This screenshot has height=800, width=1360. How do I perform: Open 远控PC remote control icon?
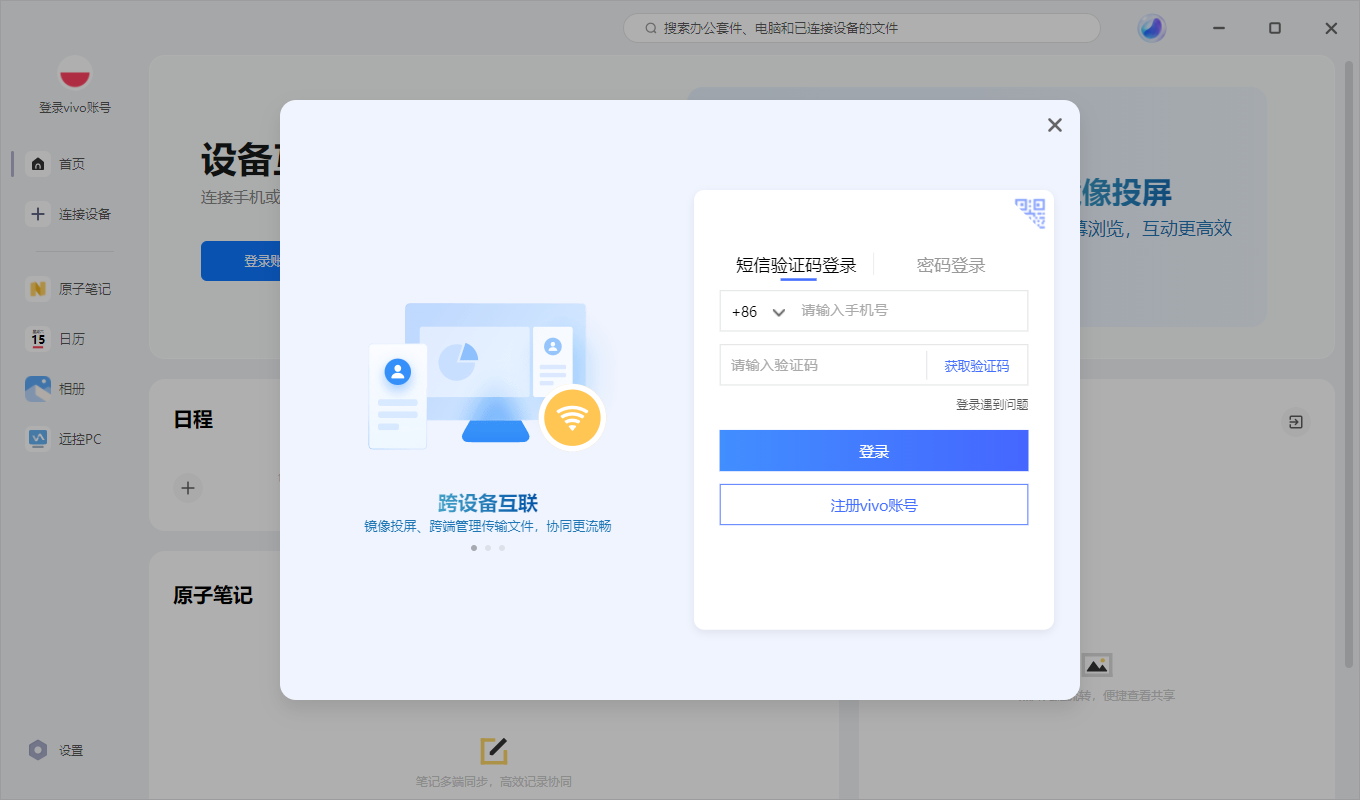point(38,438)
